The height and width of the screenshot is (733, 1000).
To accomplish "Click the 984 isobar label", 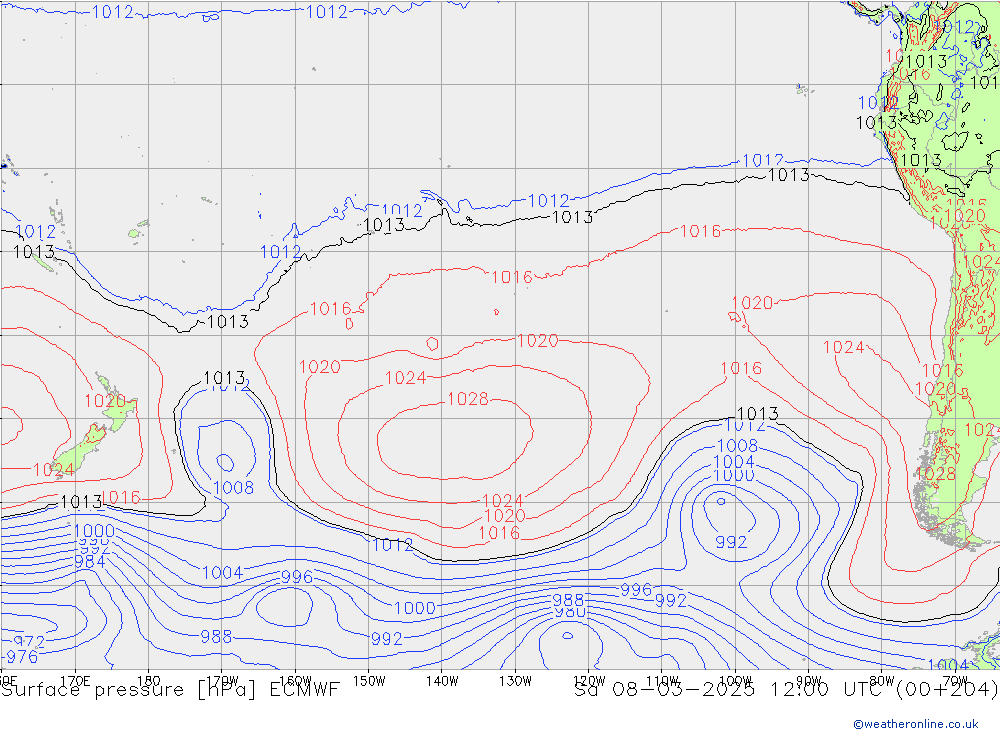I will (90, 561).
